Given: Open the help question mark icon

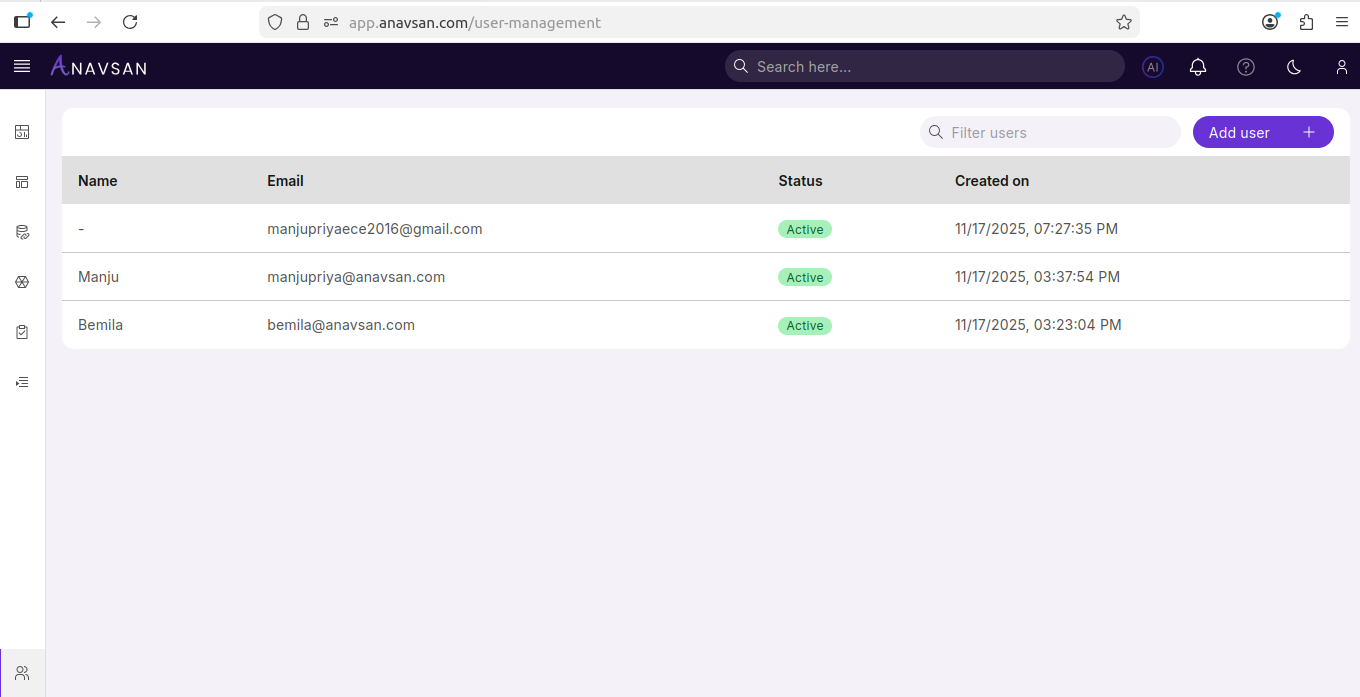Looking at the screenshot, I should 1245,67.
